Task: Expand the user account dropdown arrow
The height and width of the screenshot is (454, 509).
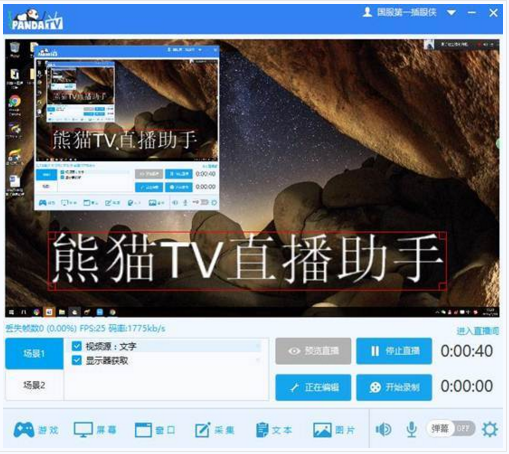Action: click(x=451, y=13)
